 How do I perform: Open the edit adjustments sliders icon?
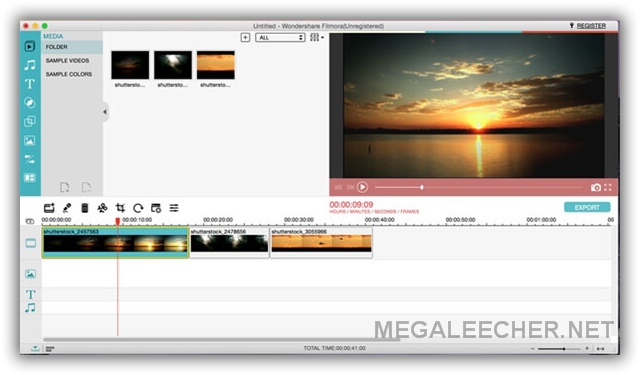174,208
